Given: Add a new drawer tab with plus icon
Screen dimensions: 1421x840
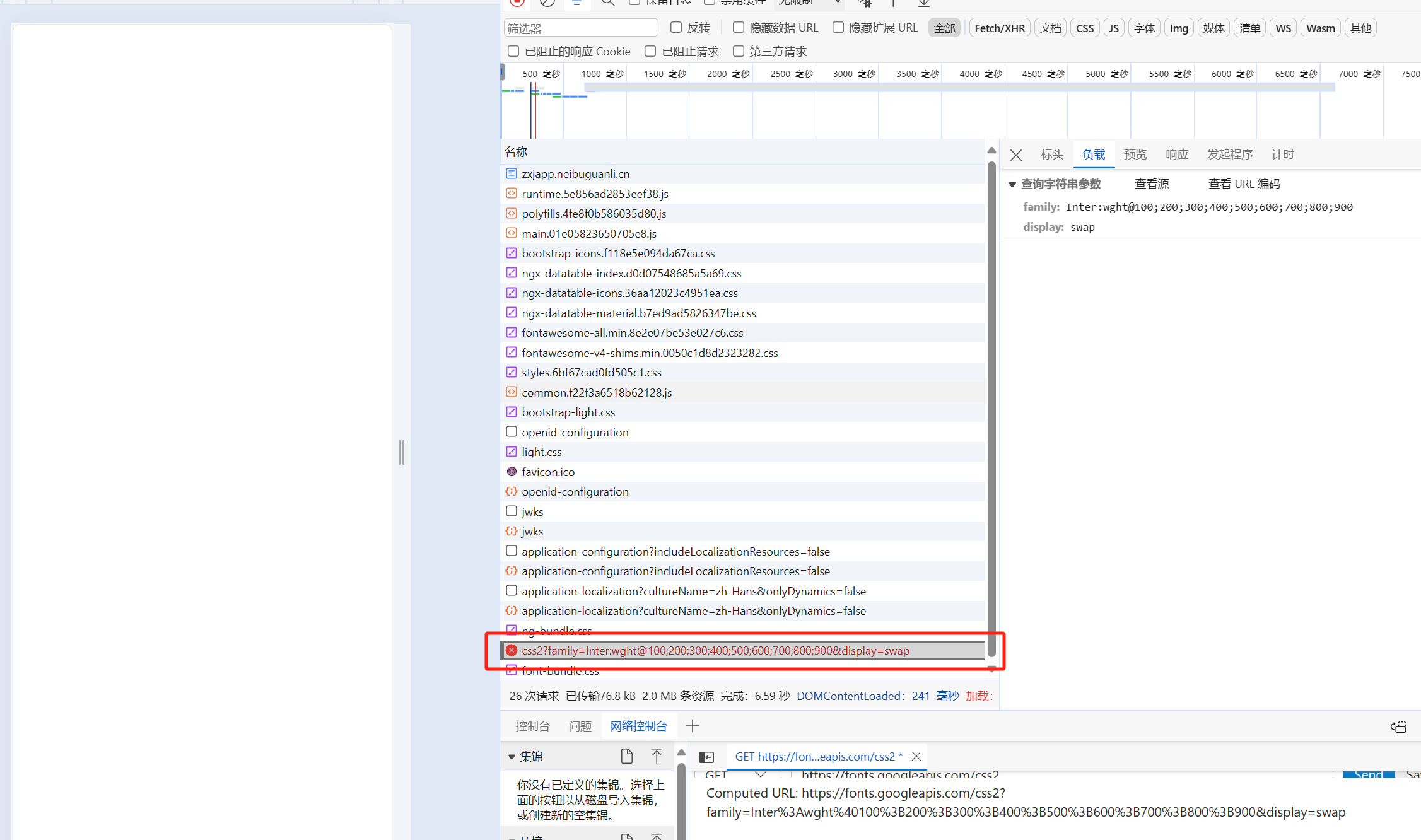Looking at the screenshot, I should pos(693,726).
